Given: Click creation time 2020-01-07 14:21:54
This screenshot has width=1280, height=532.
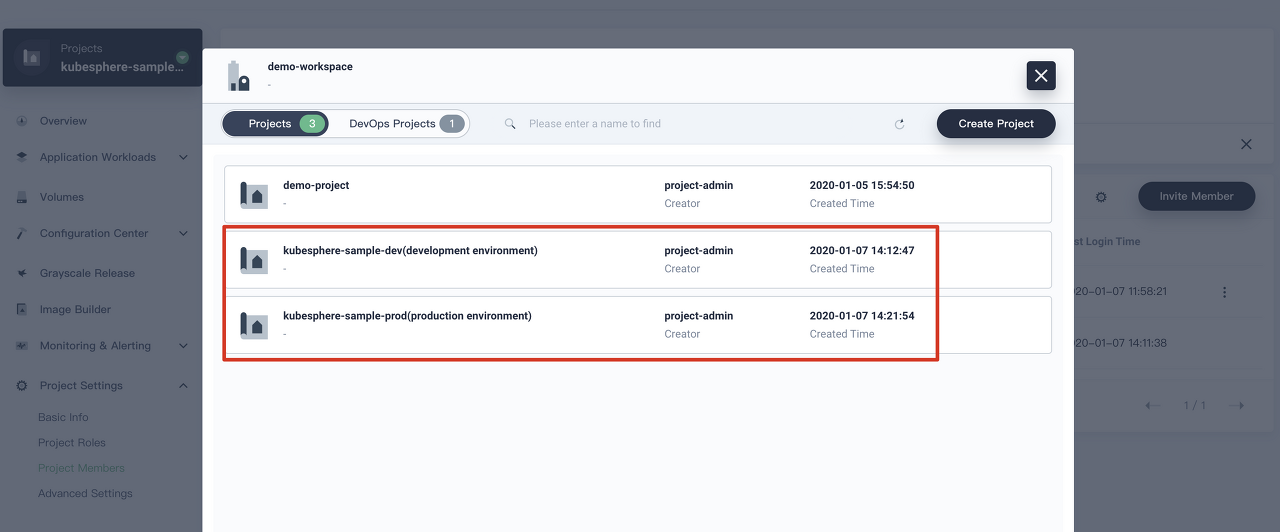Looking at the screenshot, I should 862,316.
